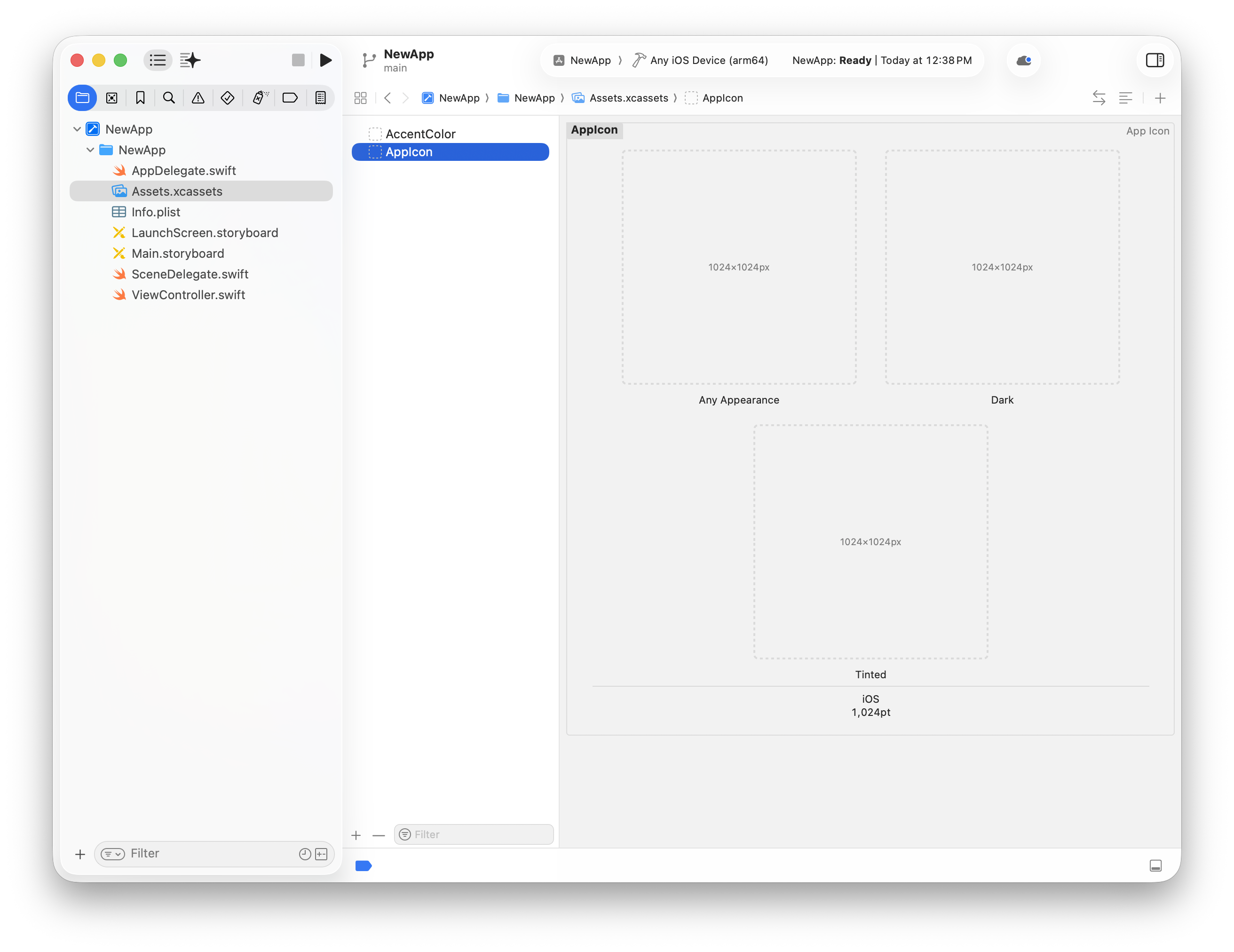
Task: Open the Breakpoint navigator icon
Action: pos(290,98)
